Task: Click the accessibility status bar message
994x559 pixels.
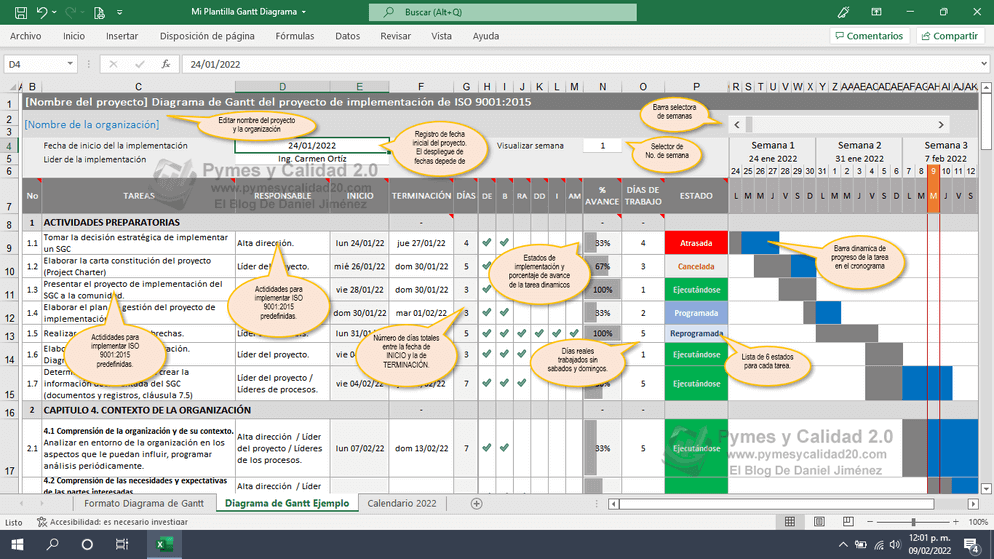Action: pos(112,522)
